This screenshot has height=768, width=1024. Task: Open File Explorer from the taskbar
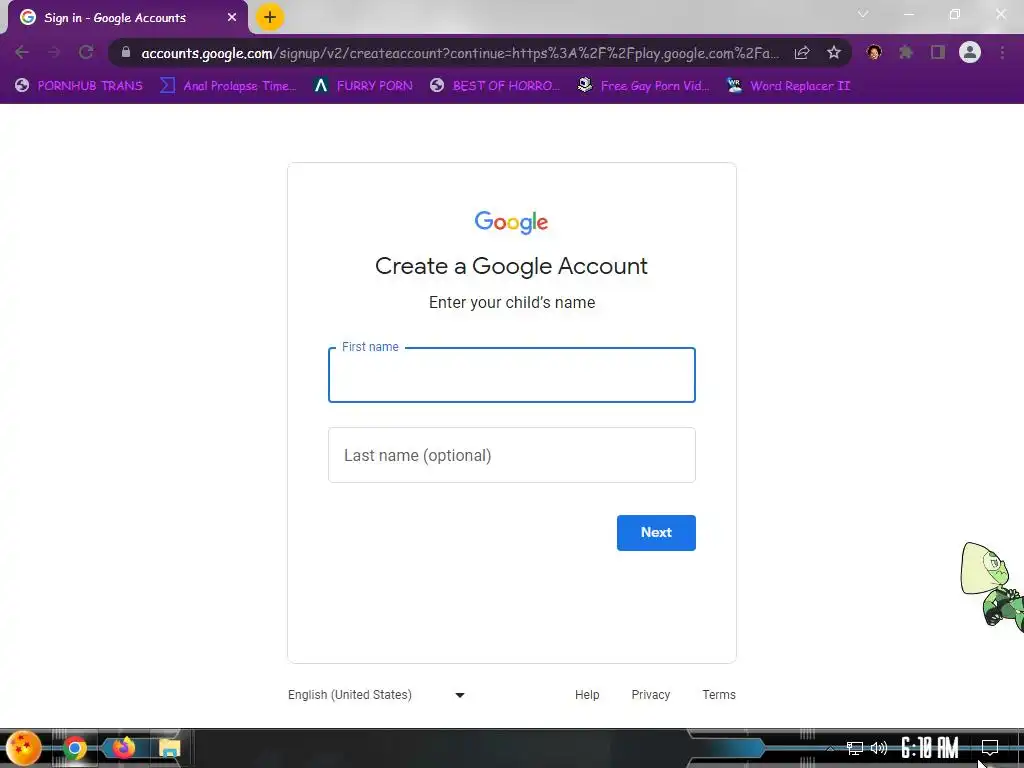click(169, 748)
